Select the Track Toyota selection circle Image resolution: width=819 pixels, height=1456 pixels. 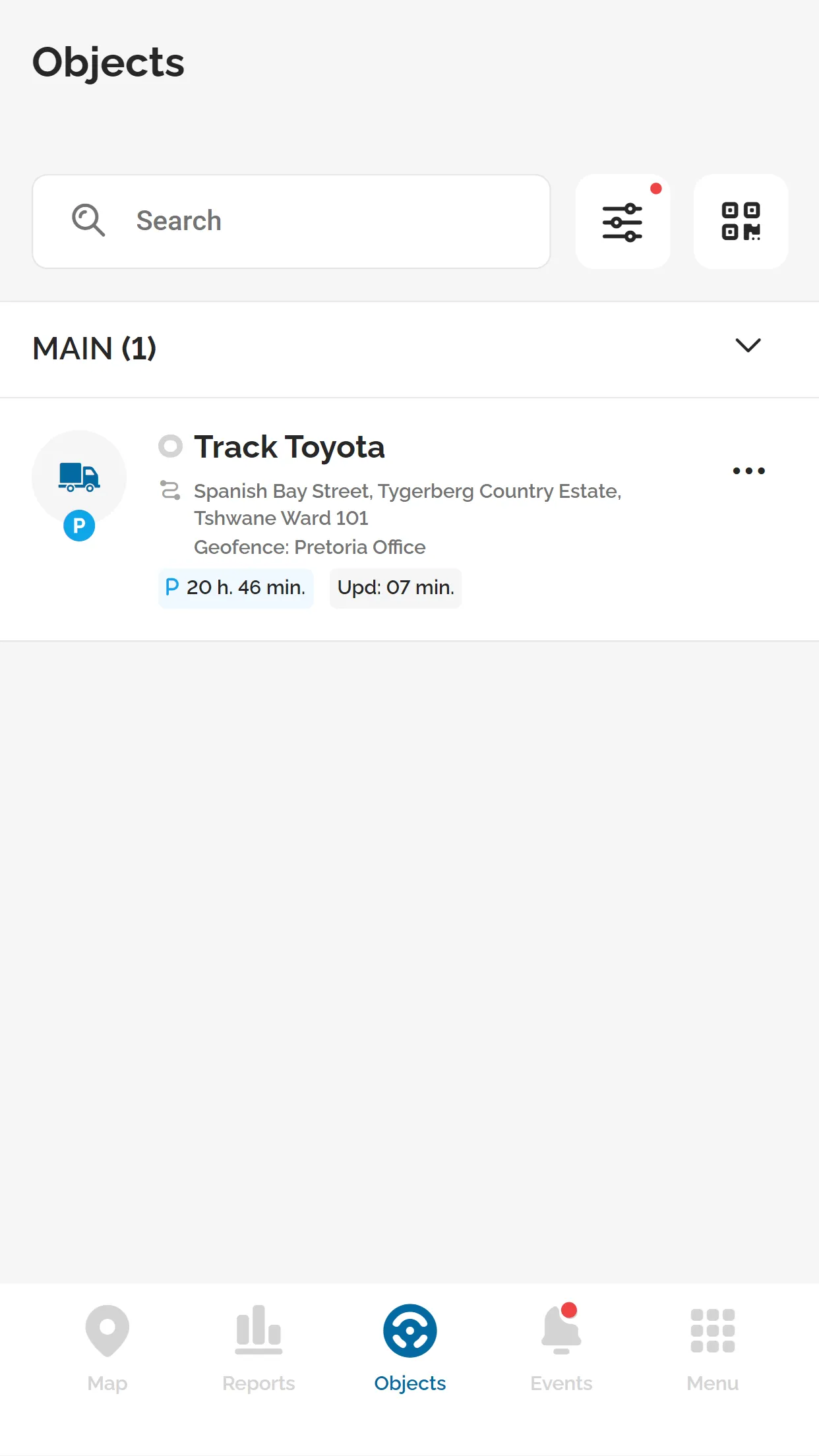coord(171,446)
